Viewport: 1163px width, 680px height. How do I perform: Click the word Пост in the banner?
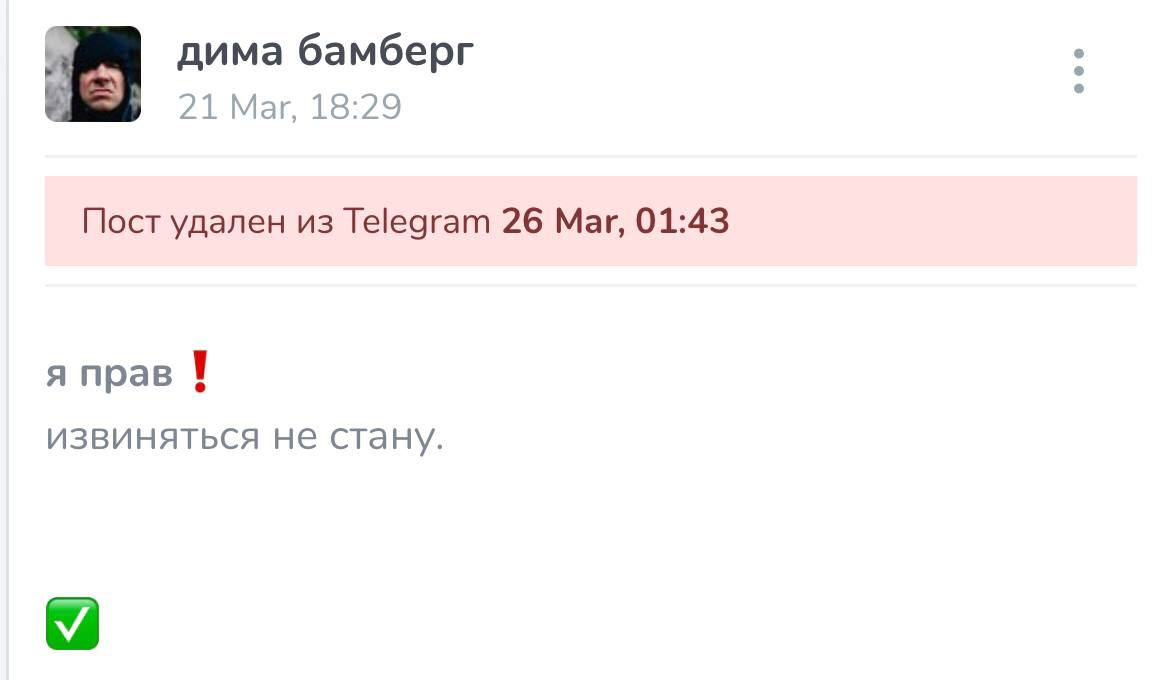coord(121,221)
